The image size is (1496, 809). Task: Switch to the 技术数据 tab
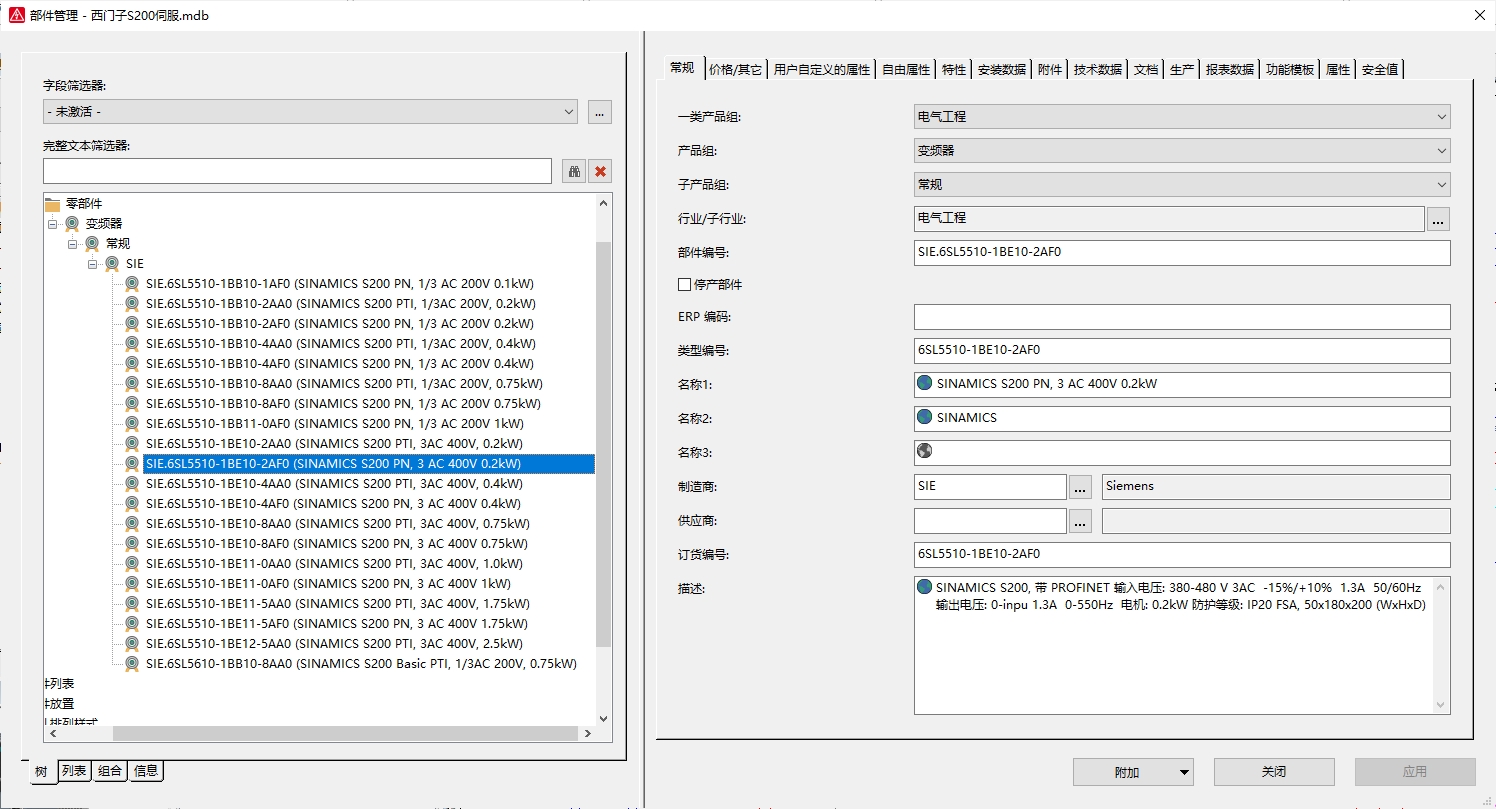[x=1097, y=70]
